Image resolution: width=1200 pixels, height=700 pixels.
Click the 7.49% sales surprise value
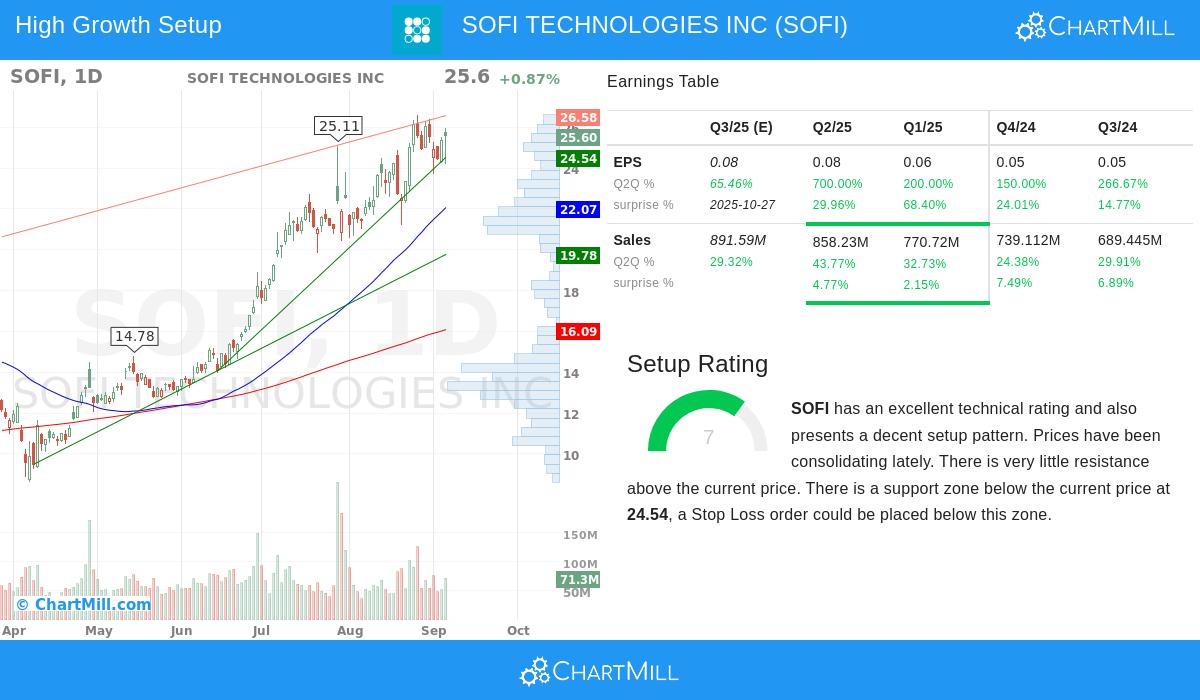click(1015, 283)
